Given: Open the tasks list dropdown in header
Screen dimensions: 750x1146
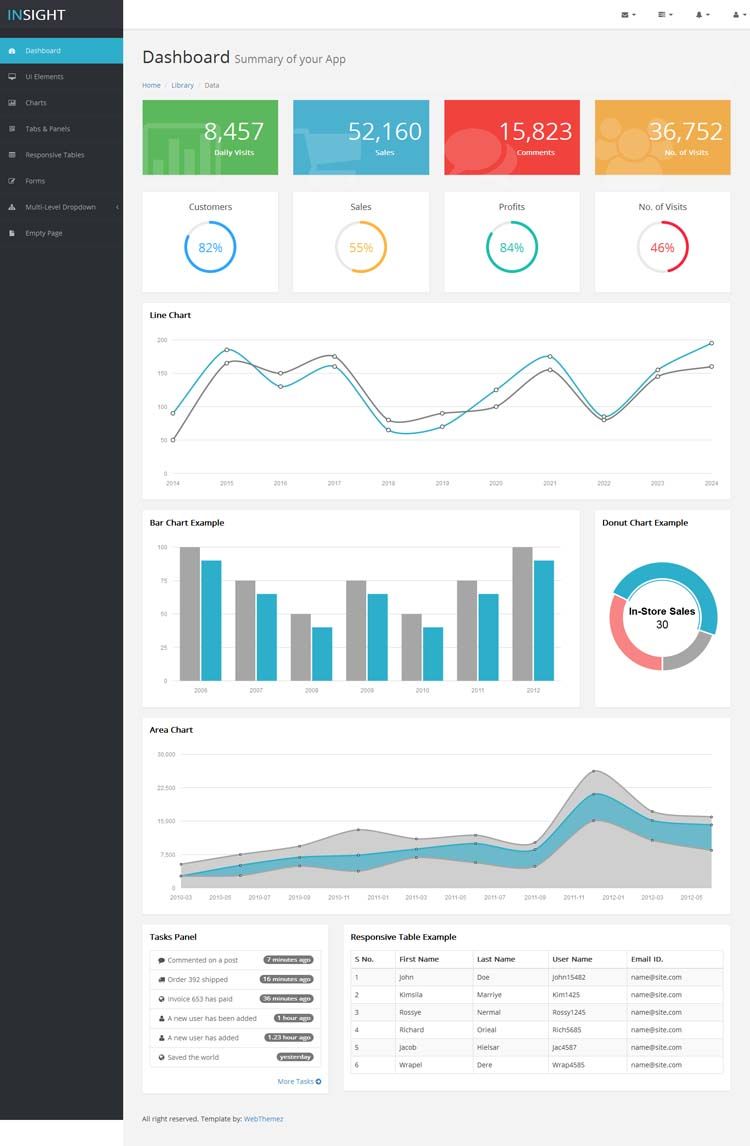Looking at the screenshot, I should point(665,15).
